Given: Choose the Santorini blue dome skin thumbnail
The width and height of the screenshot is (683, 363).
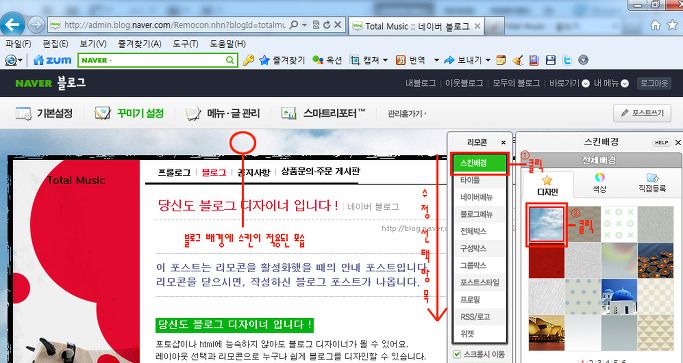Looking at the screenshot, I should [x=619, y=297].
